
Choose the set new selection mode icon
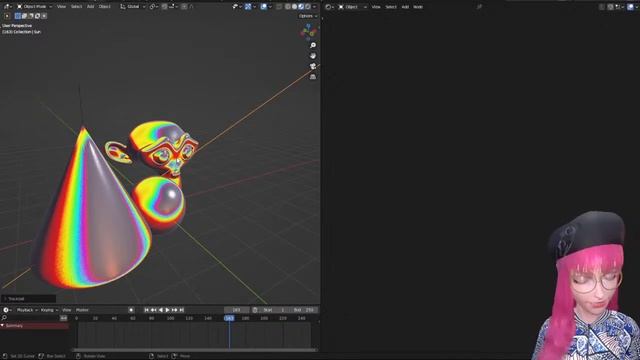pos(18,16)
